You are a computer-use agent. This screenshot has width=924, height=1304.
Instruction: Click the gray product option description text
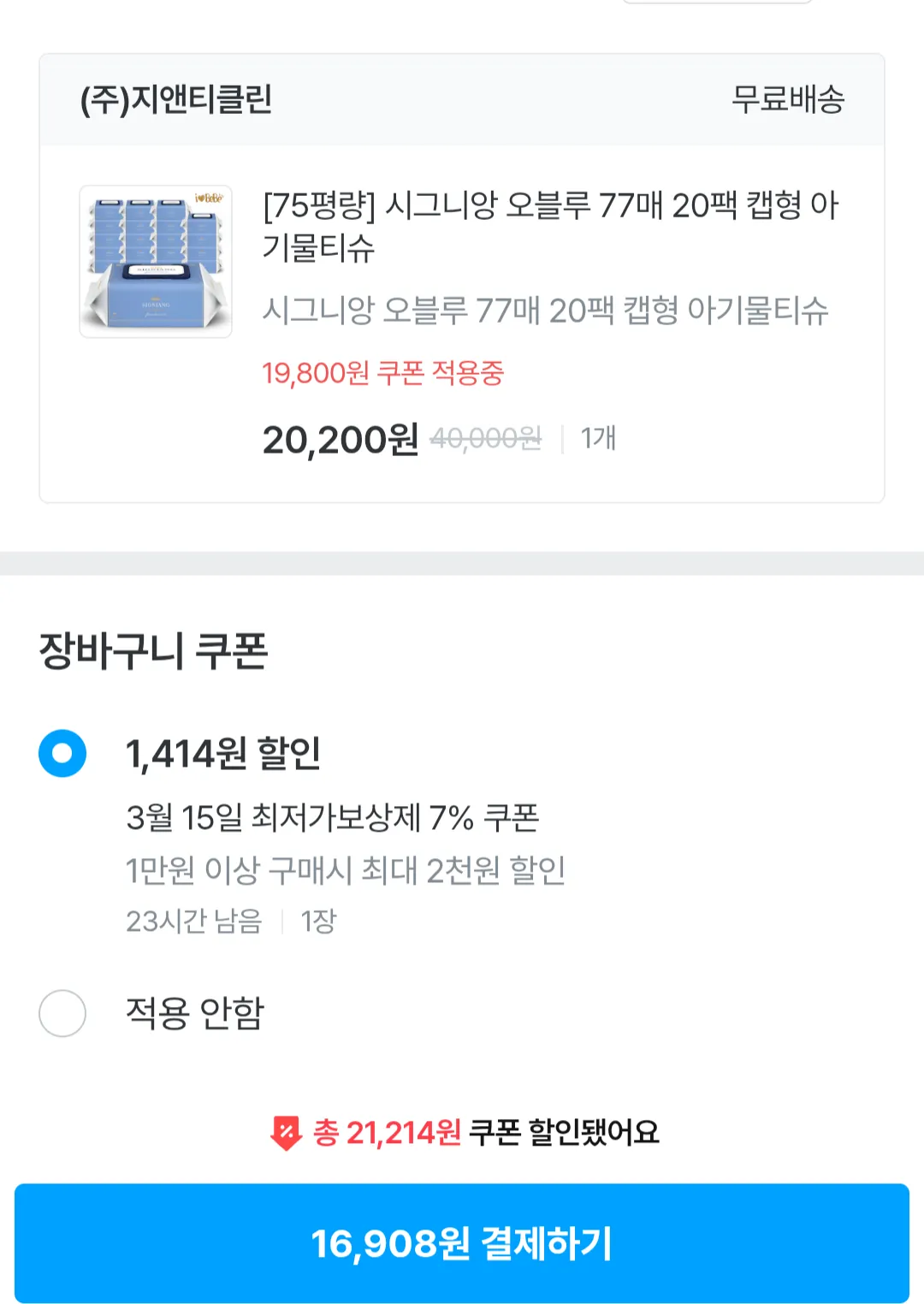pos(545,310)
